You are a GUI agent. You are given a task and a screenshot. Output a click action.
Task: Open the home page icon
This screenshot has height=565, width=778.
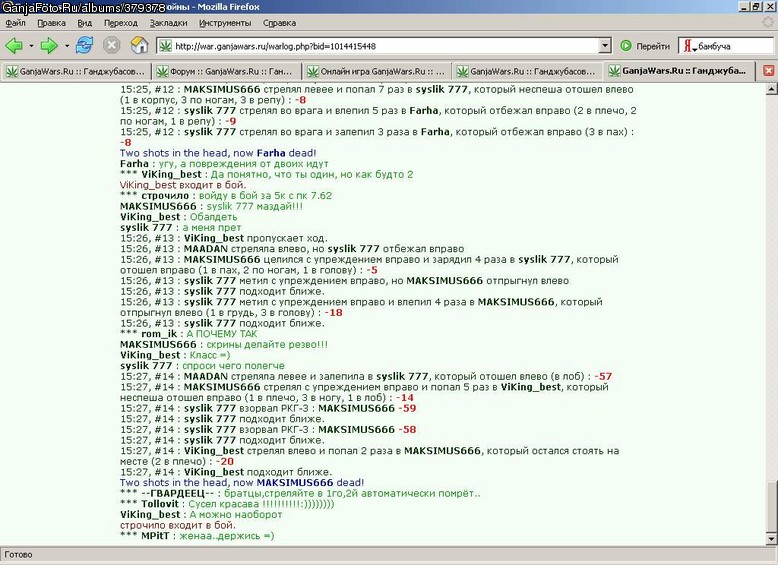139,46
